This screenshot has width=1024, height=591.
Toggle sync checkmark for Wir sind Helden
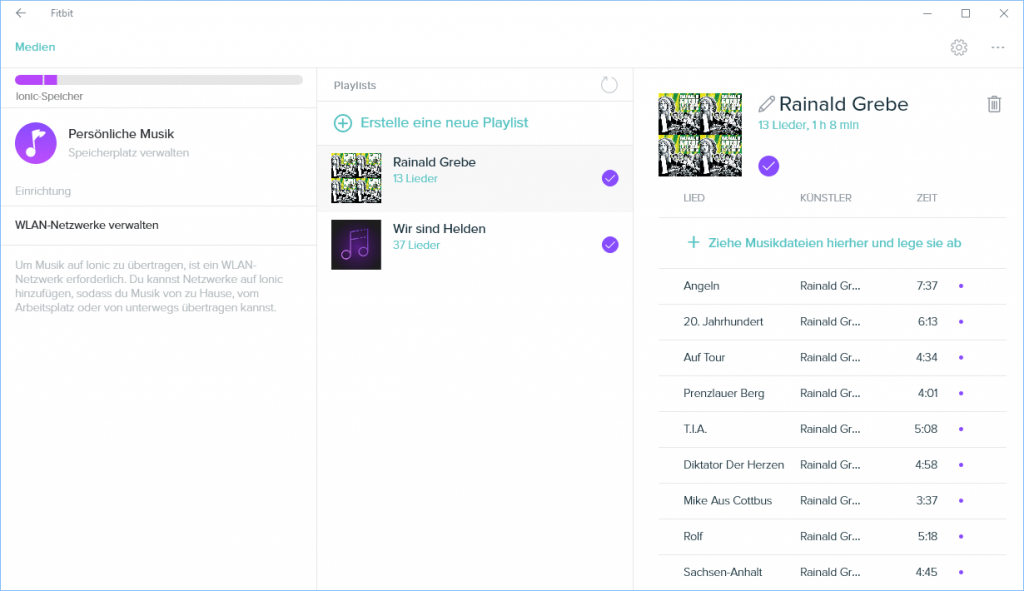click(x=610, y=245)
